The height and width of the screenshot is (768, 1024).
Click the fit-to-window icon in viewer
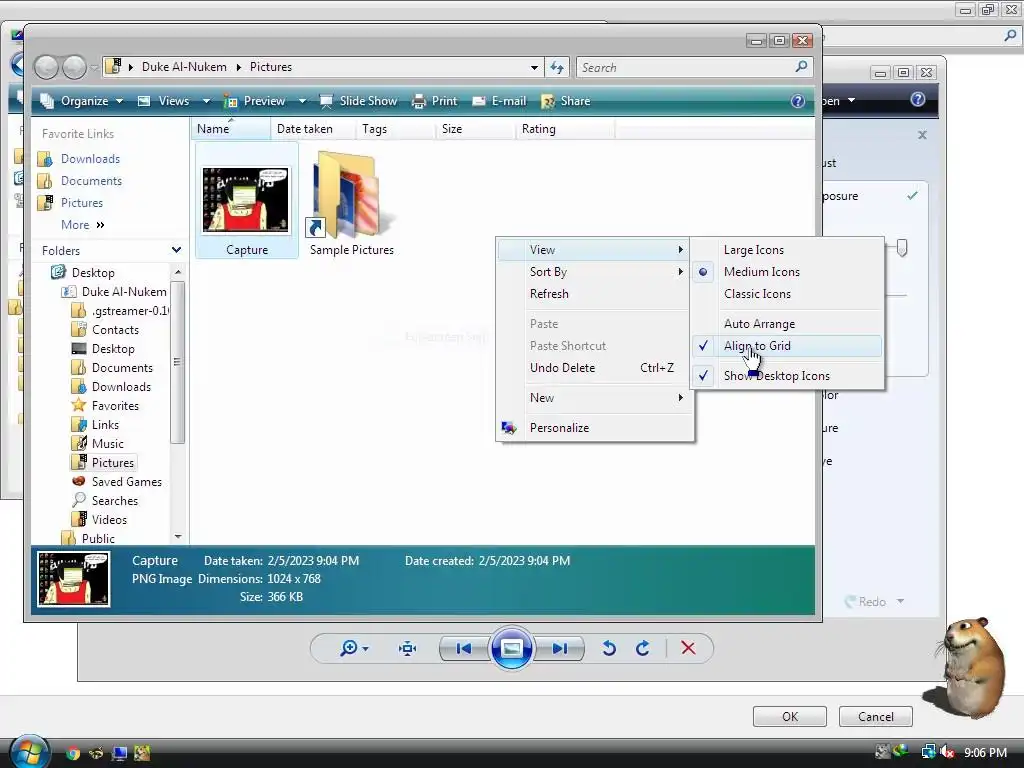point(408,648)
